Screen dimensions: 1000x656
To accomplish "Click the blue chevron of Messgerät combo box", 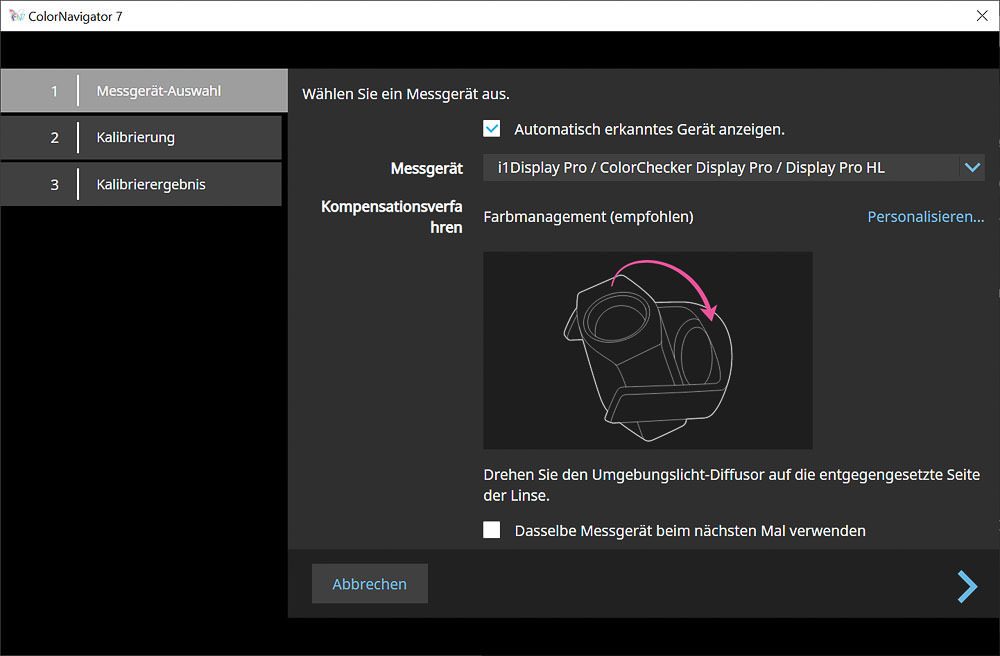I will pos(971,168).
